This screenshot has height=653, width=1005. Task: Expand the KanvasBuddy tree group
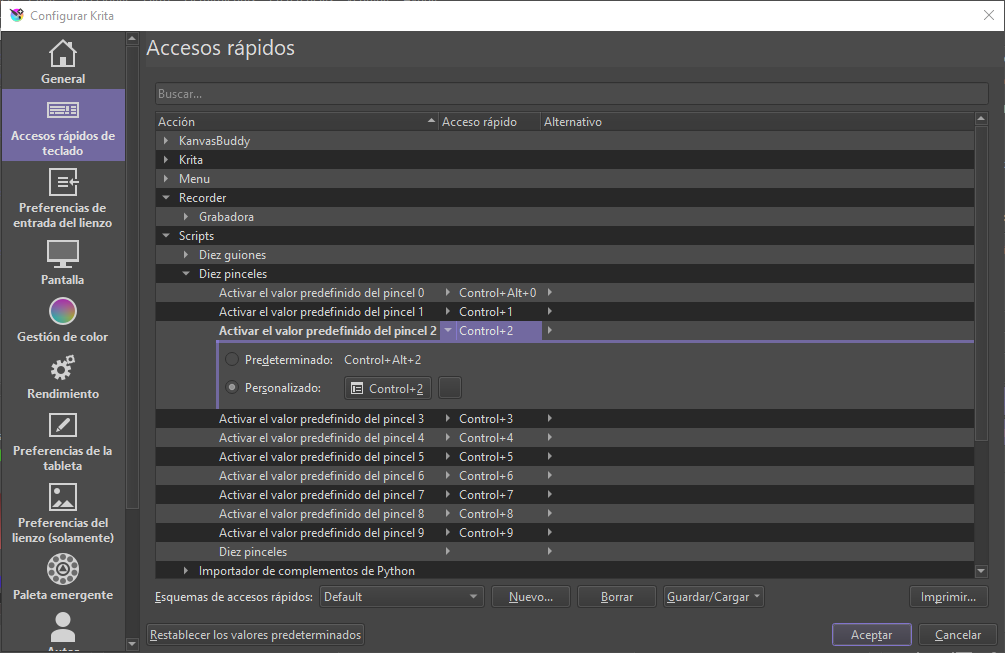[166, 141]
